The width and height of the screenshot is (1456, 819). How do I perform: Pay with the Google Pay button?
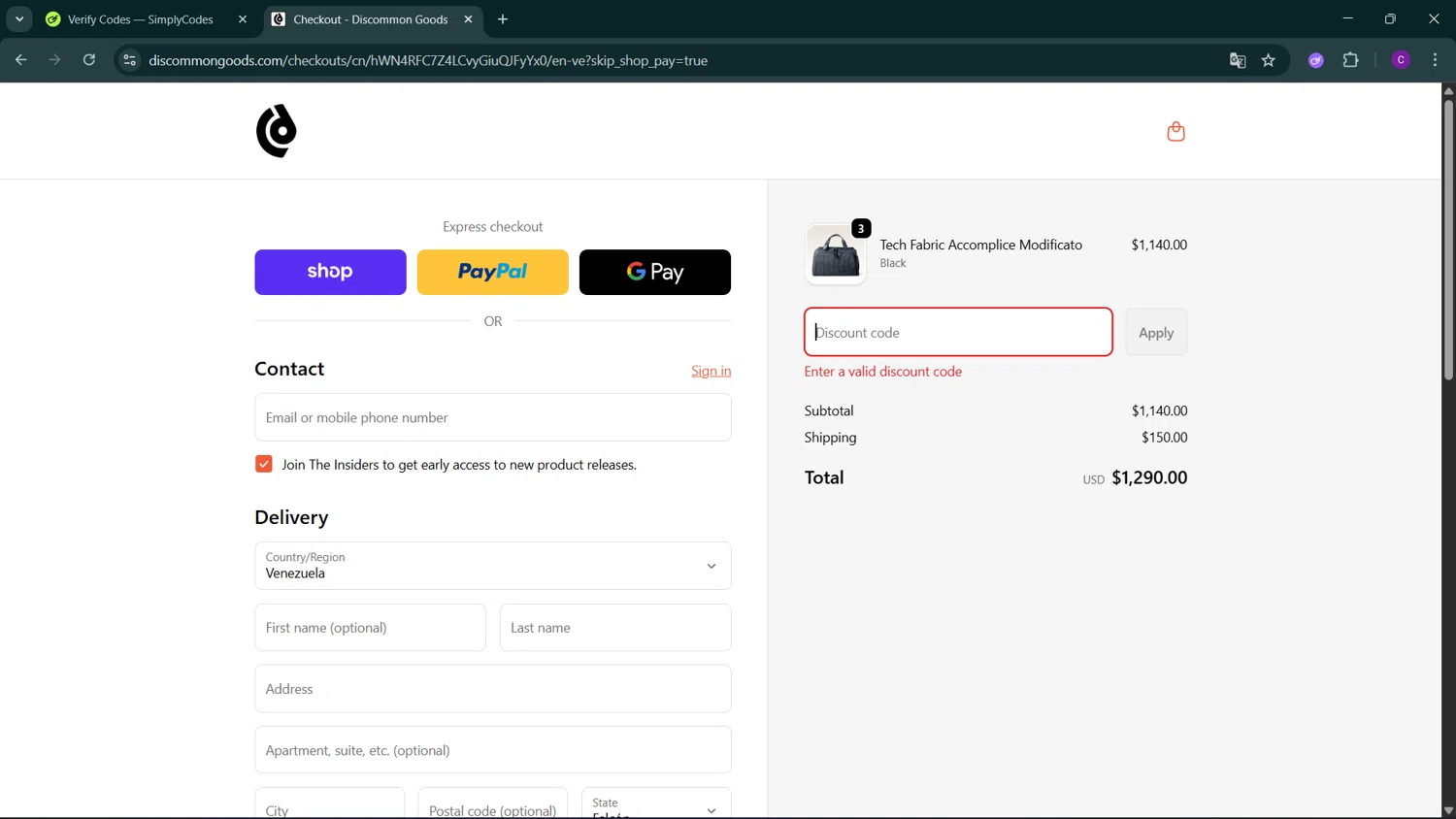655,272
